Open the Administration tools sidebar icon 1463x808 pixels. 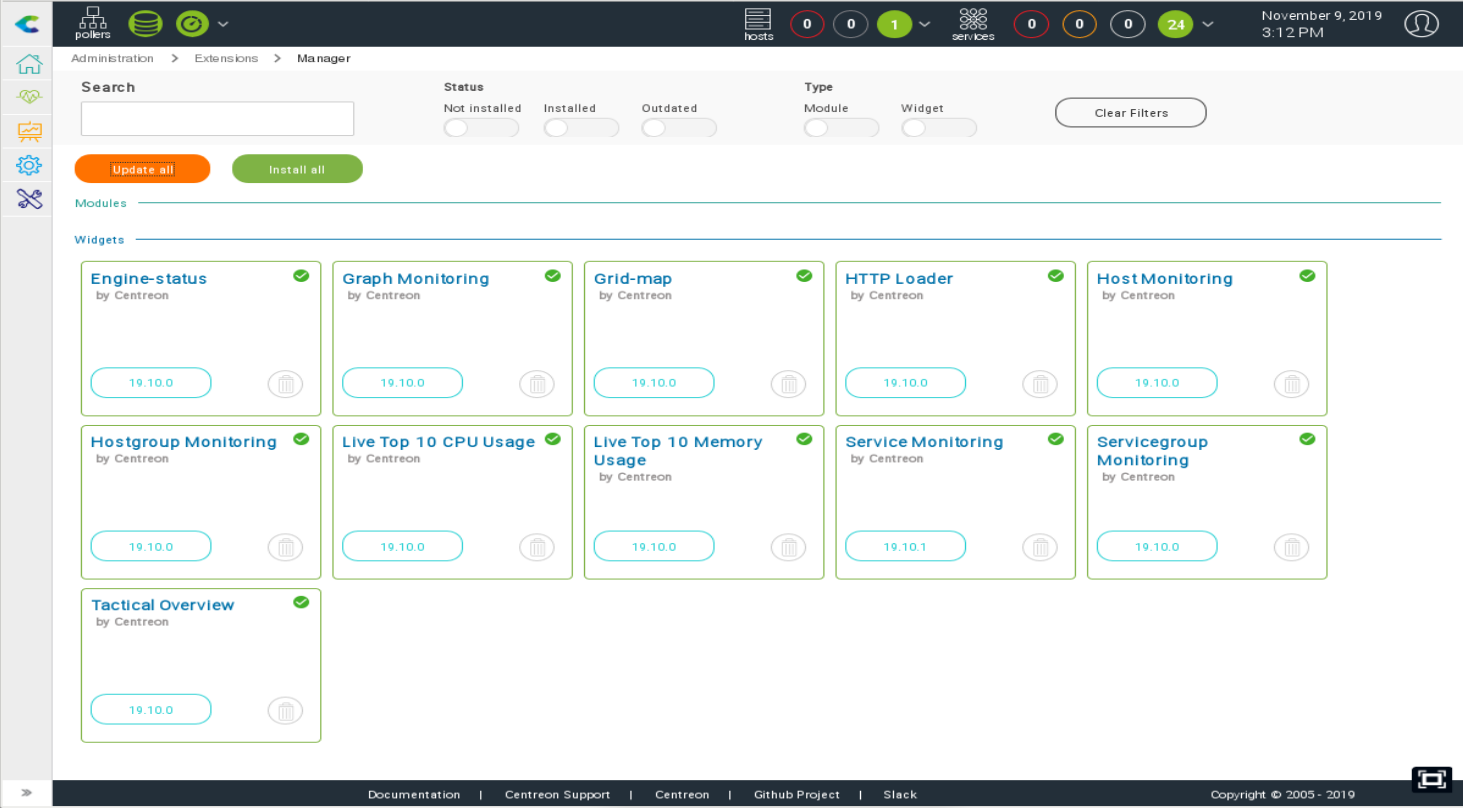coord(29,199)
